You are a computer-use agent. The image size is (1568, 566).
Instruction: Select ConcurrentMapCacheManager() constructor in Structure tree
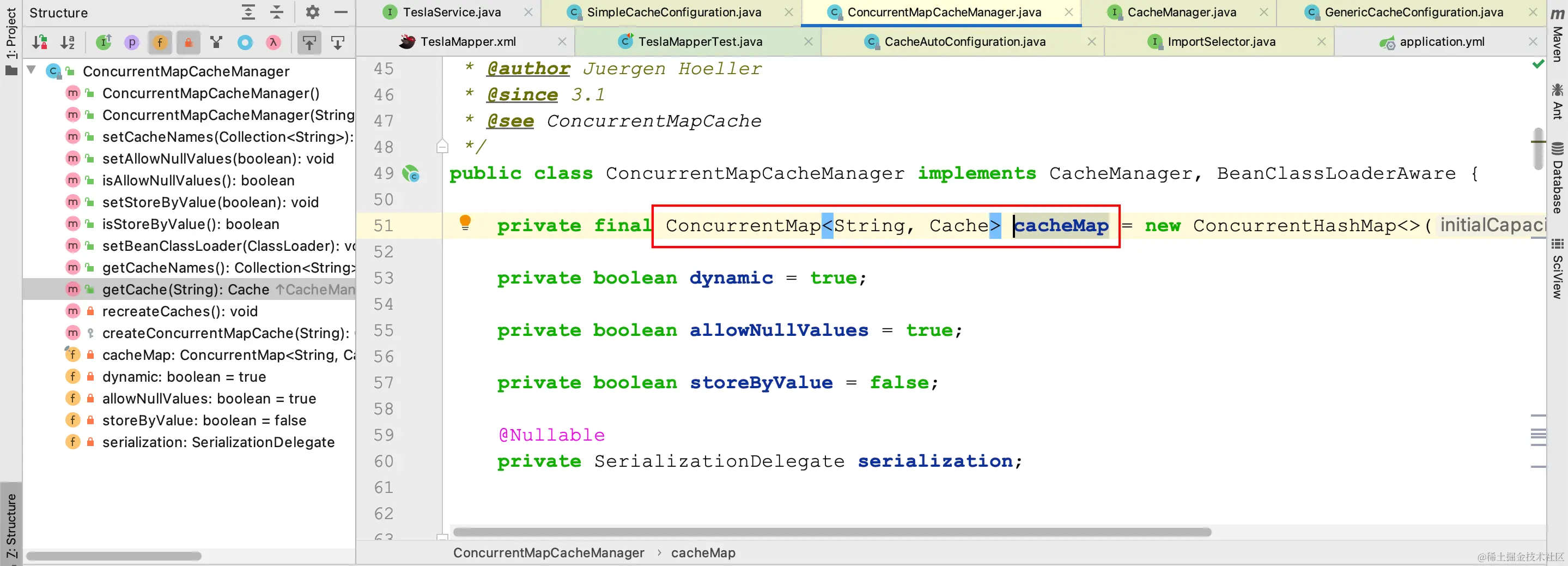(211, 93)
